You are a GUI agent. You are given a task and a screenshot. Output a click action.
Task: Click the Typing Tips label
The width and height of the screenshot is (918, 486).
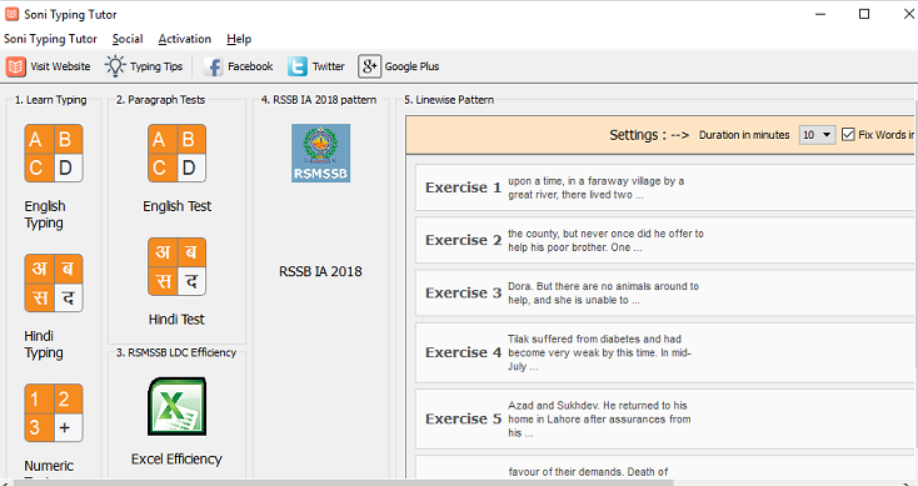pyautogui.click(x=156, y=67)
